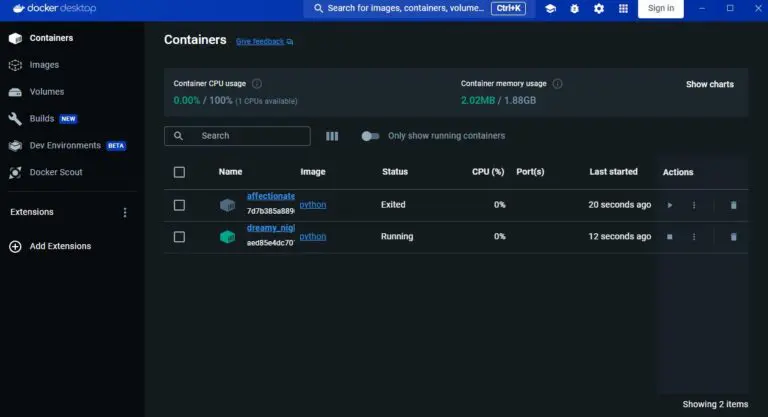Open the column visibility icon next to search
This screenshot has height=417, width=768.
332,136
